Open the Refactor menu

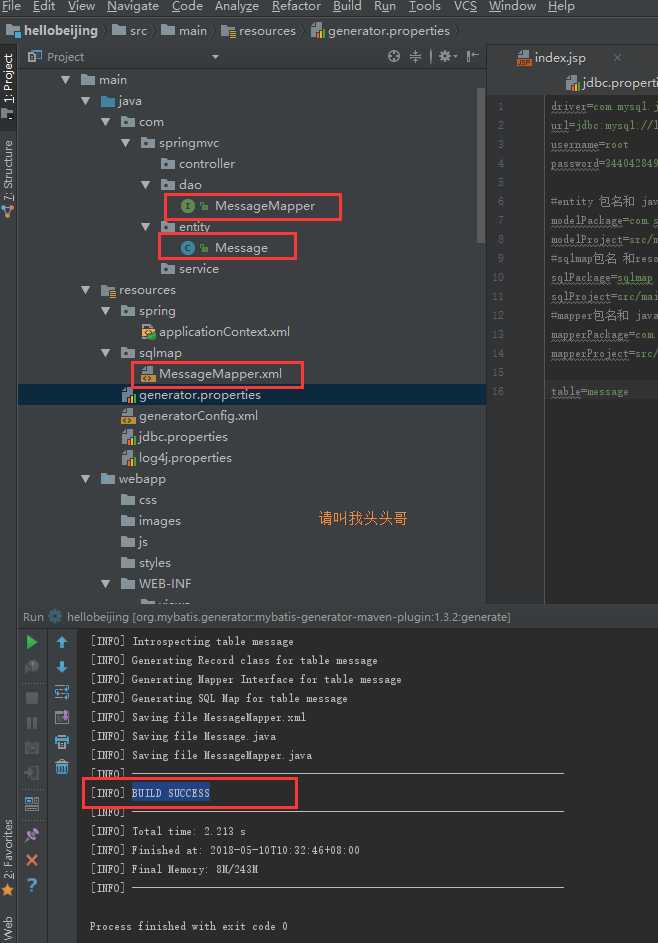point(296,6)
